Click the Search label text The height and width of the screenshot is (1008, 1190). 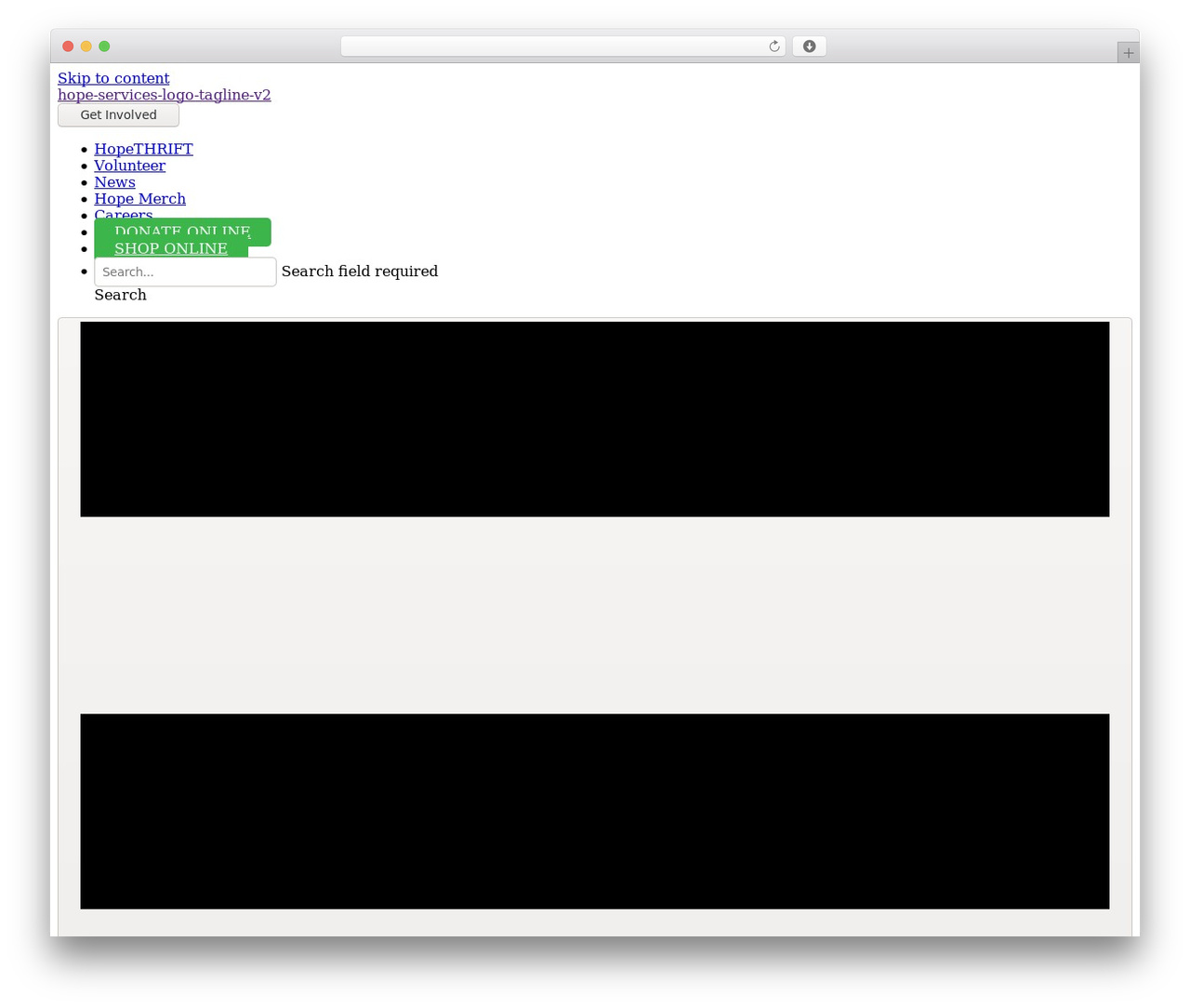click(x=120, y=295)
